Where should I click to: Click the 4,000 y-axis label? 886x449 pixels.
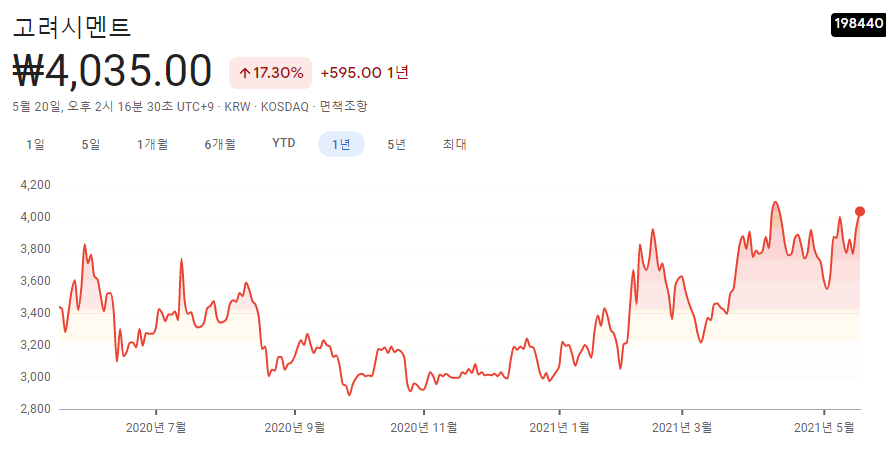pyautogui.click(x=36, y=217)
